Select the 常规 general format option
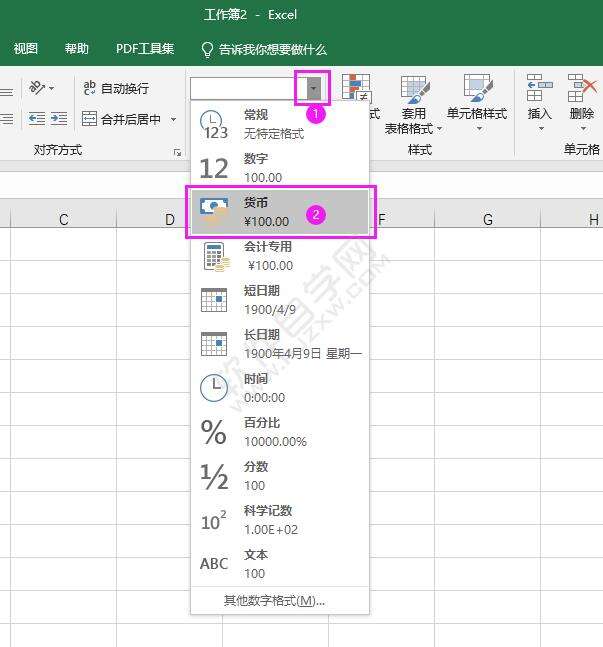603x647 pixels. 280,124
